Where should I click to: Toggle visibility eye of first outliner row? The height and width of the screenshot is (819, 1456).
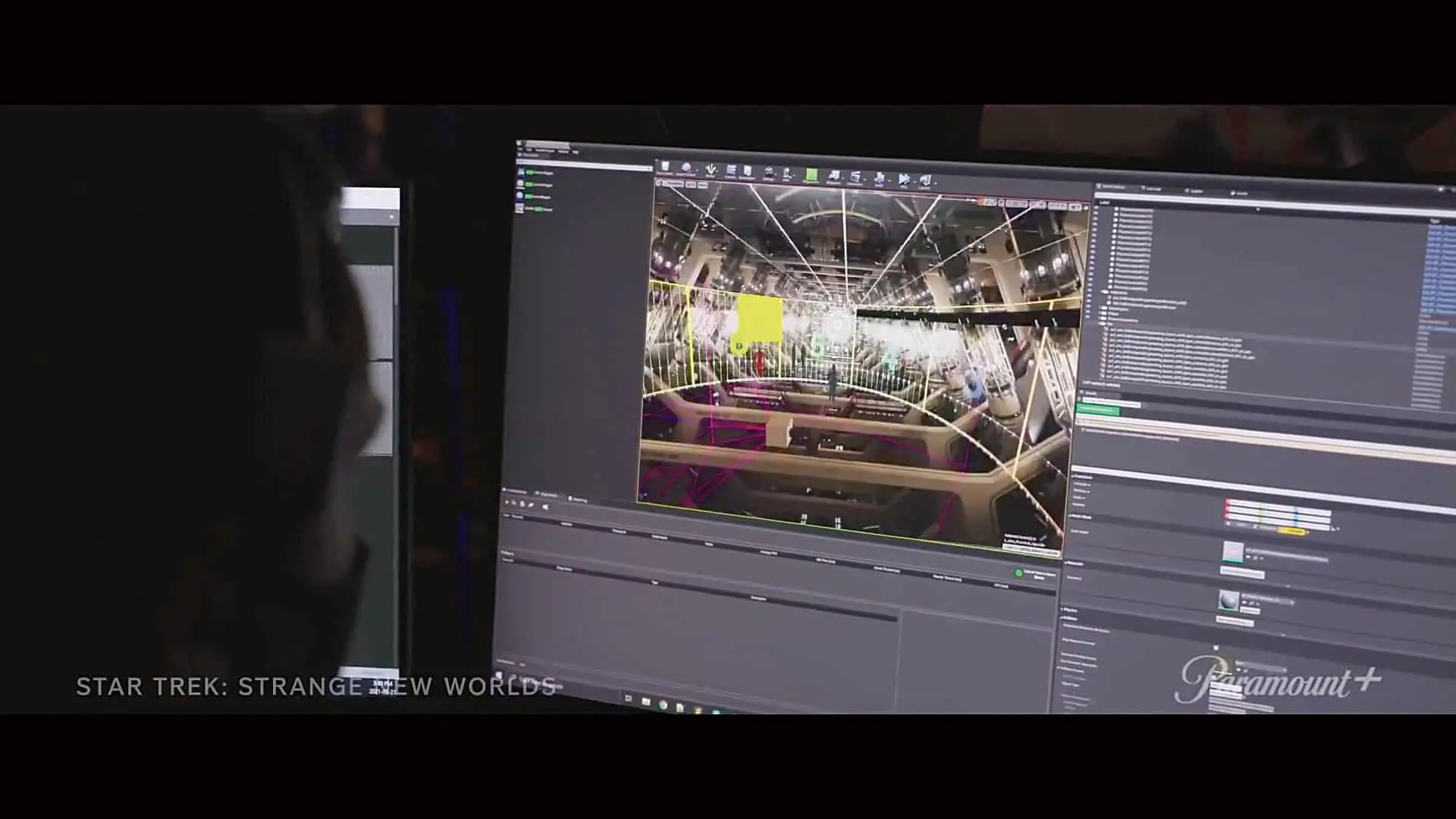(1096, 209)
